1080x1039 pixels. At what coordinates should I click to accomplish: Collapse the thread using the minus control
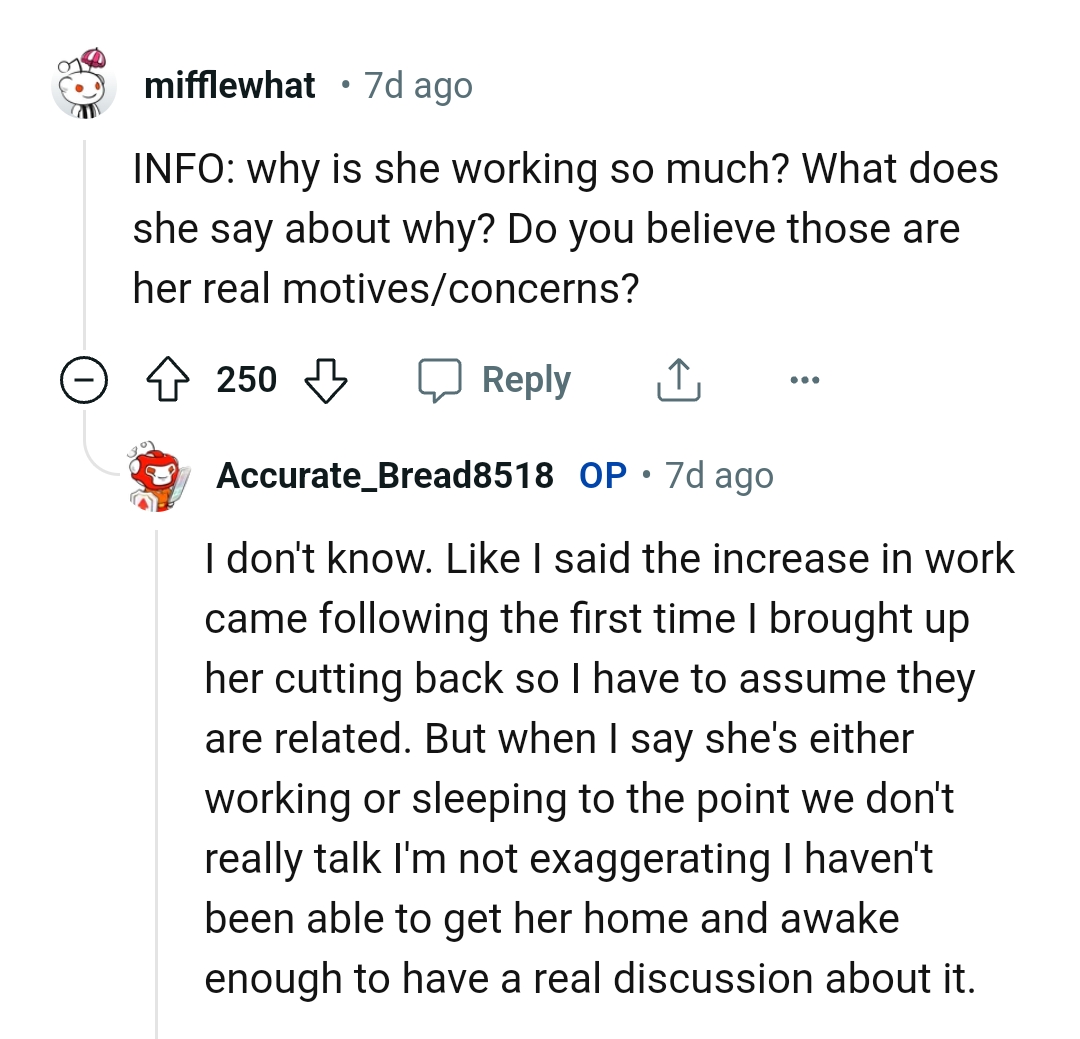click(x=85, y=379)
